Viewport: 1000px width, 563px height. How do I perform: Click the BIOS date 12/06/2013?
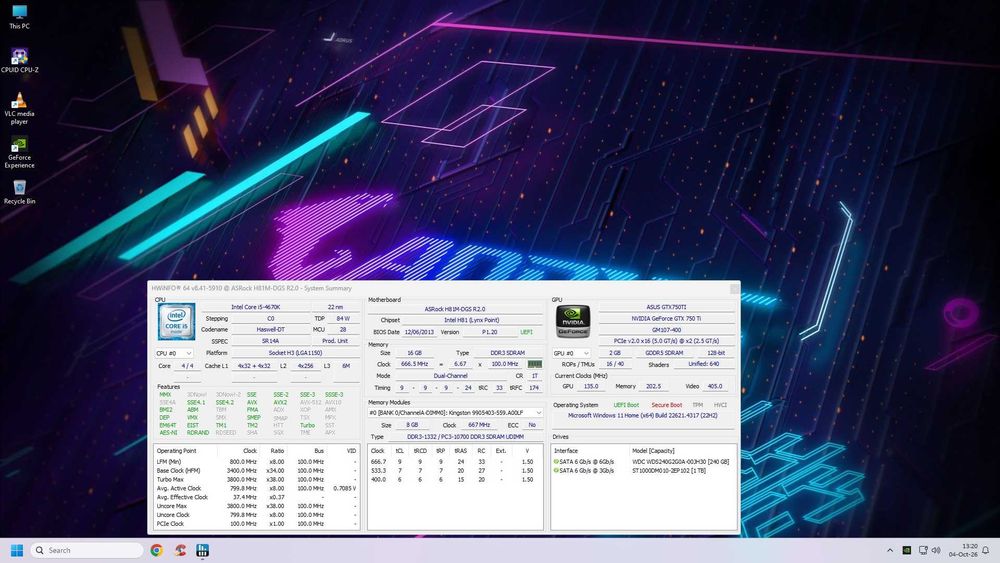point(419,332)
